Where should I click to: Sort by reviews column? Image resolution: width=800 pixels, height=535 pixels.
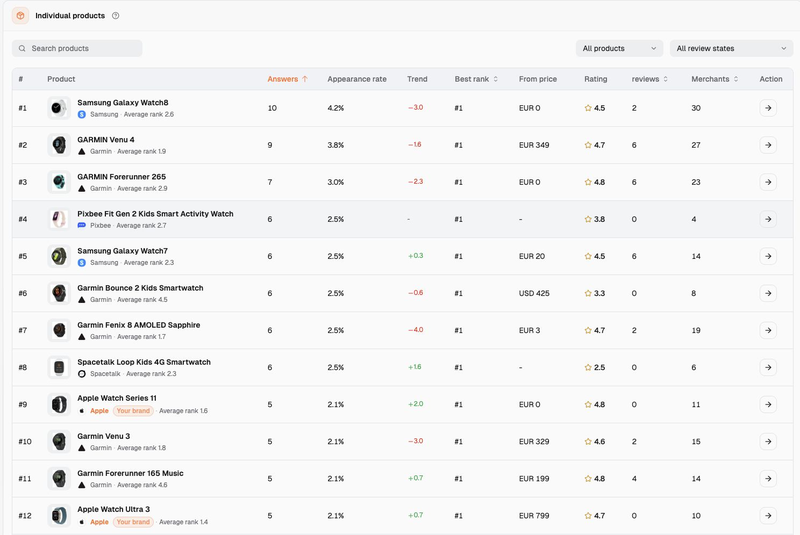click(649, 79)
